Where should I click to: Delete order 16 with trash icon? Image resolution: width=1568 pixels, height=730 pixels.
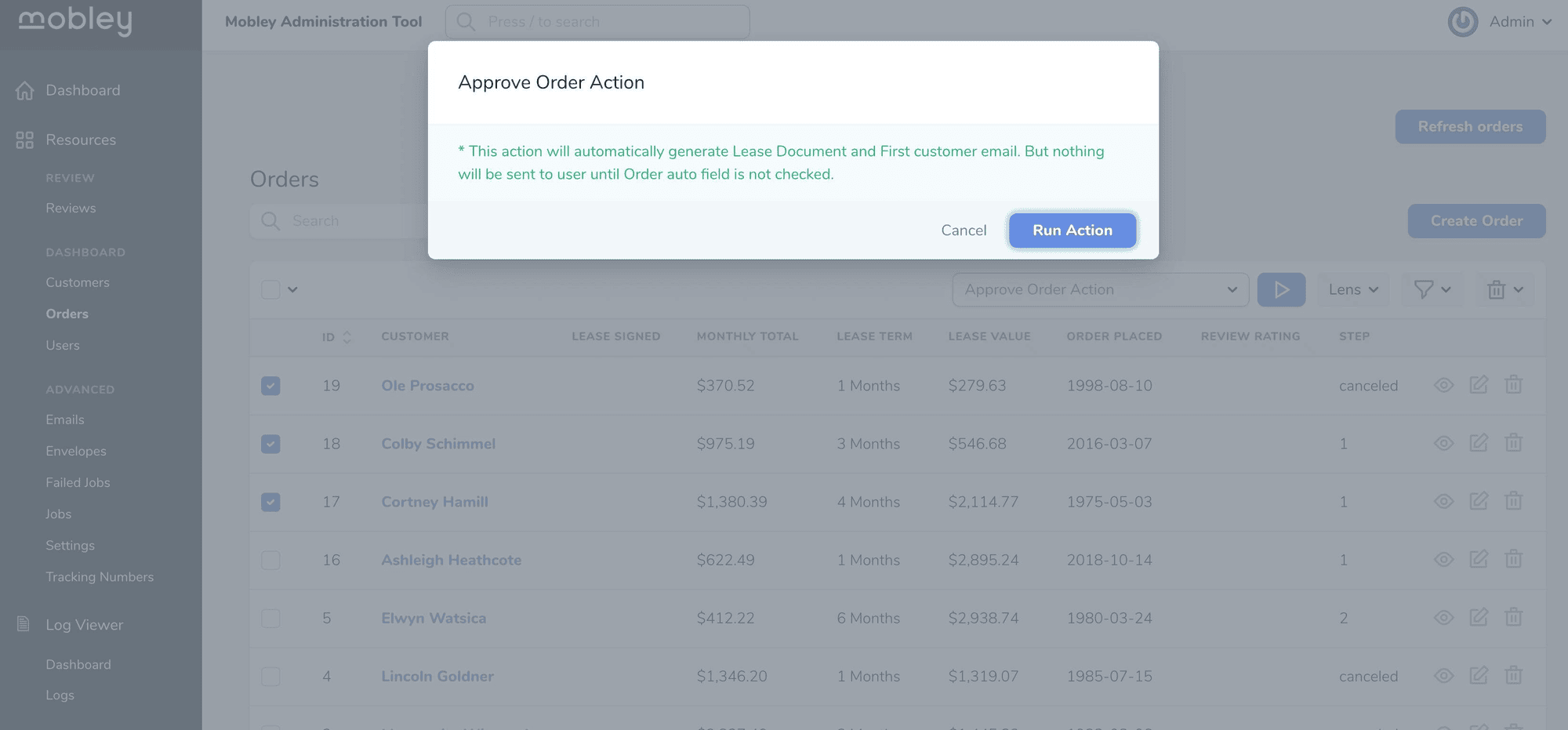click(x=1513, y=559)
